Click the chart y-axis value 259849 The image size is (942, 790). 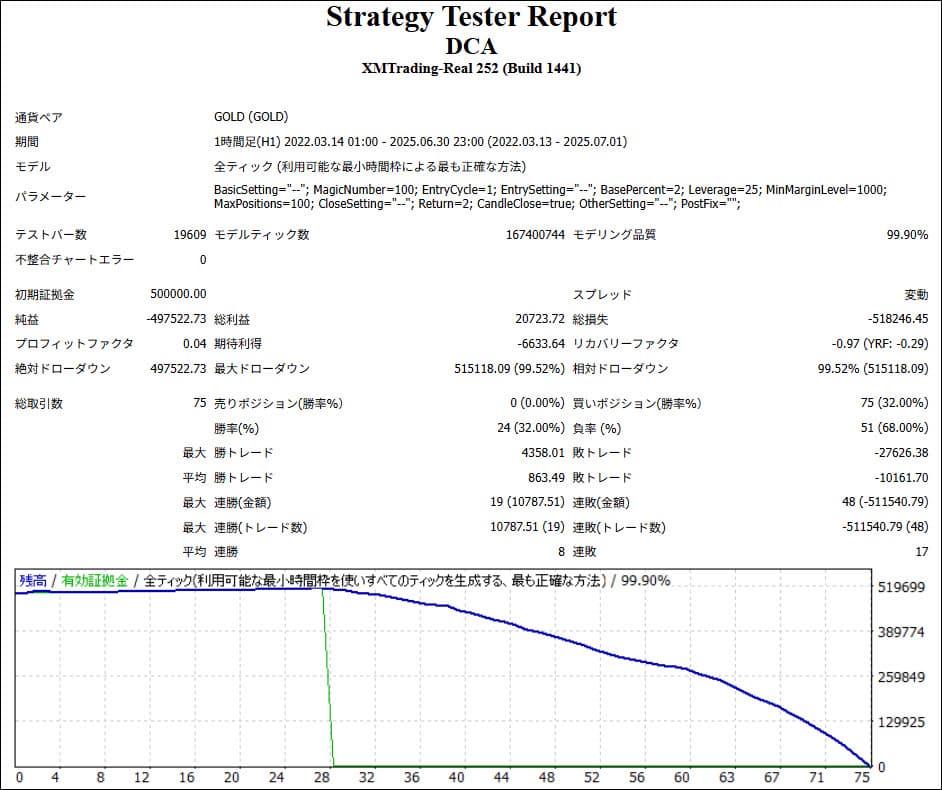point(901,677)
